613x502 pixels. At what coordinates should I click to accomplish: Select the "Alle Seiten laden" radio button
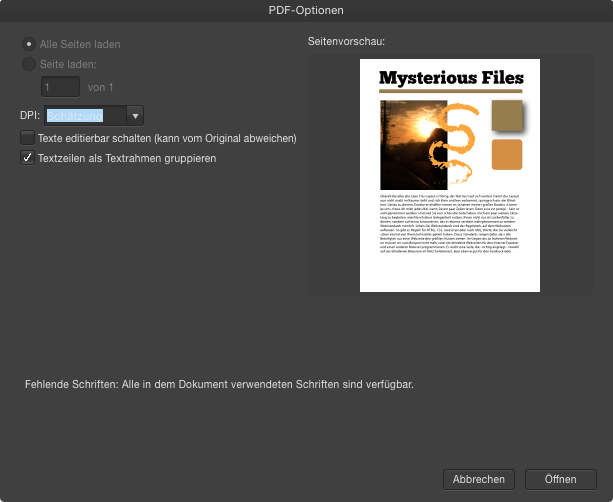(x=28, y=45)
